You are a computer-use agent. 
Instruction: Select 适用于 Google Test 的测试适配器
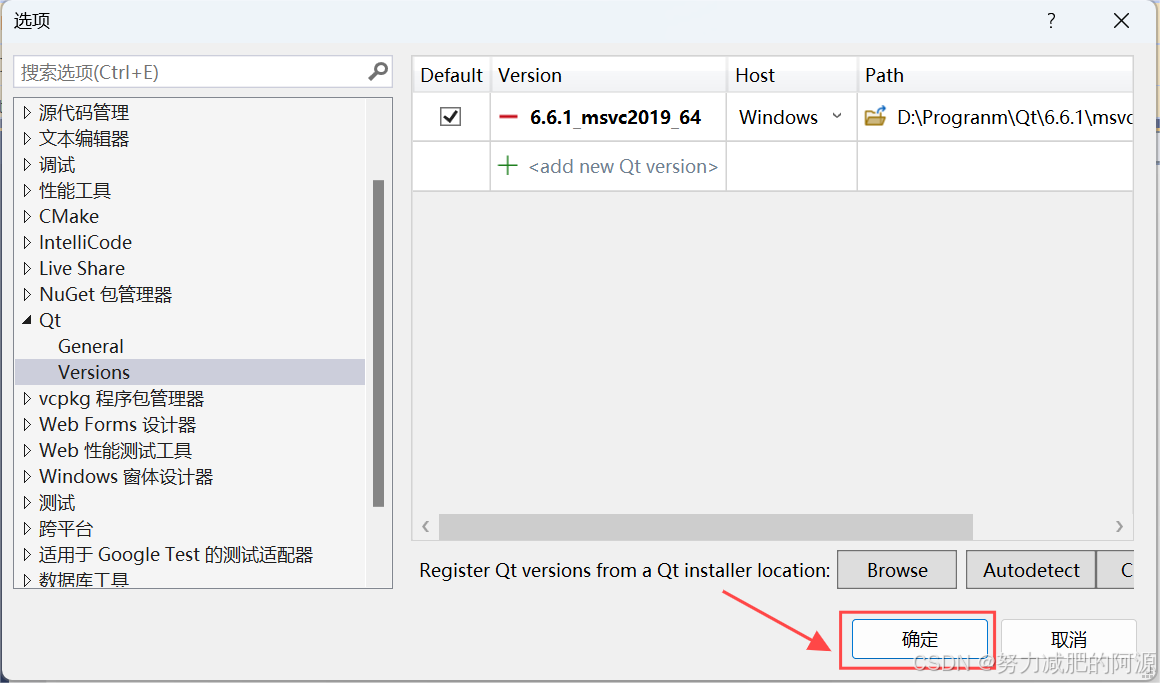coord(176,554)
